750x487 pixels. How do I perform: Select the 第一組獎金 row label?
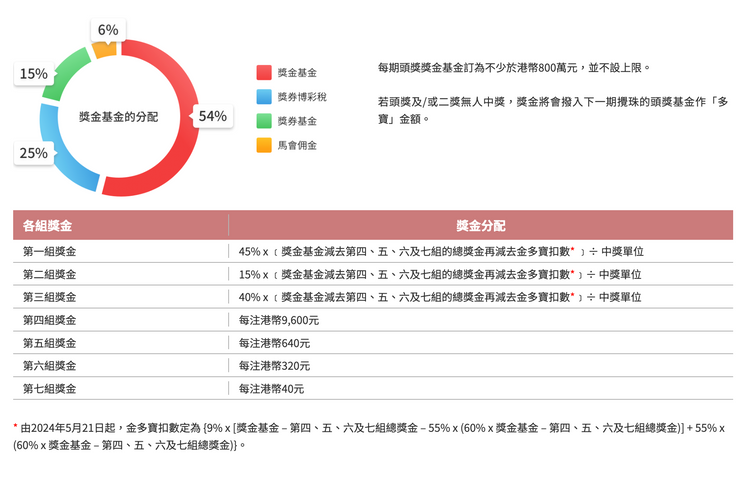(x=49, y=251)
